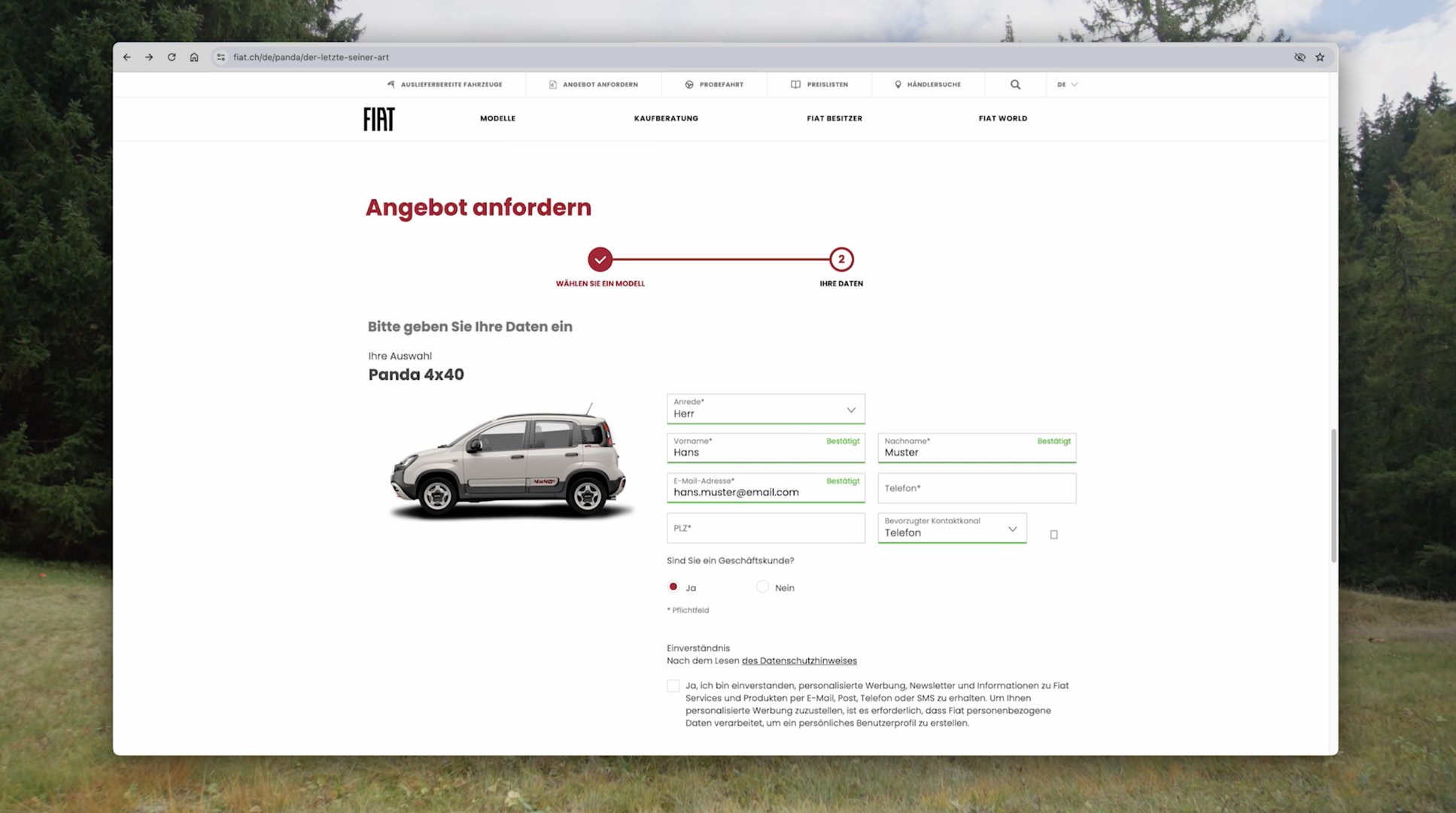Check the advertising consent checkbox
Screen dimensions: 1456x813
click(x=673, y=685)
